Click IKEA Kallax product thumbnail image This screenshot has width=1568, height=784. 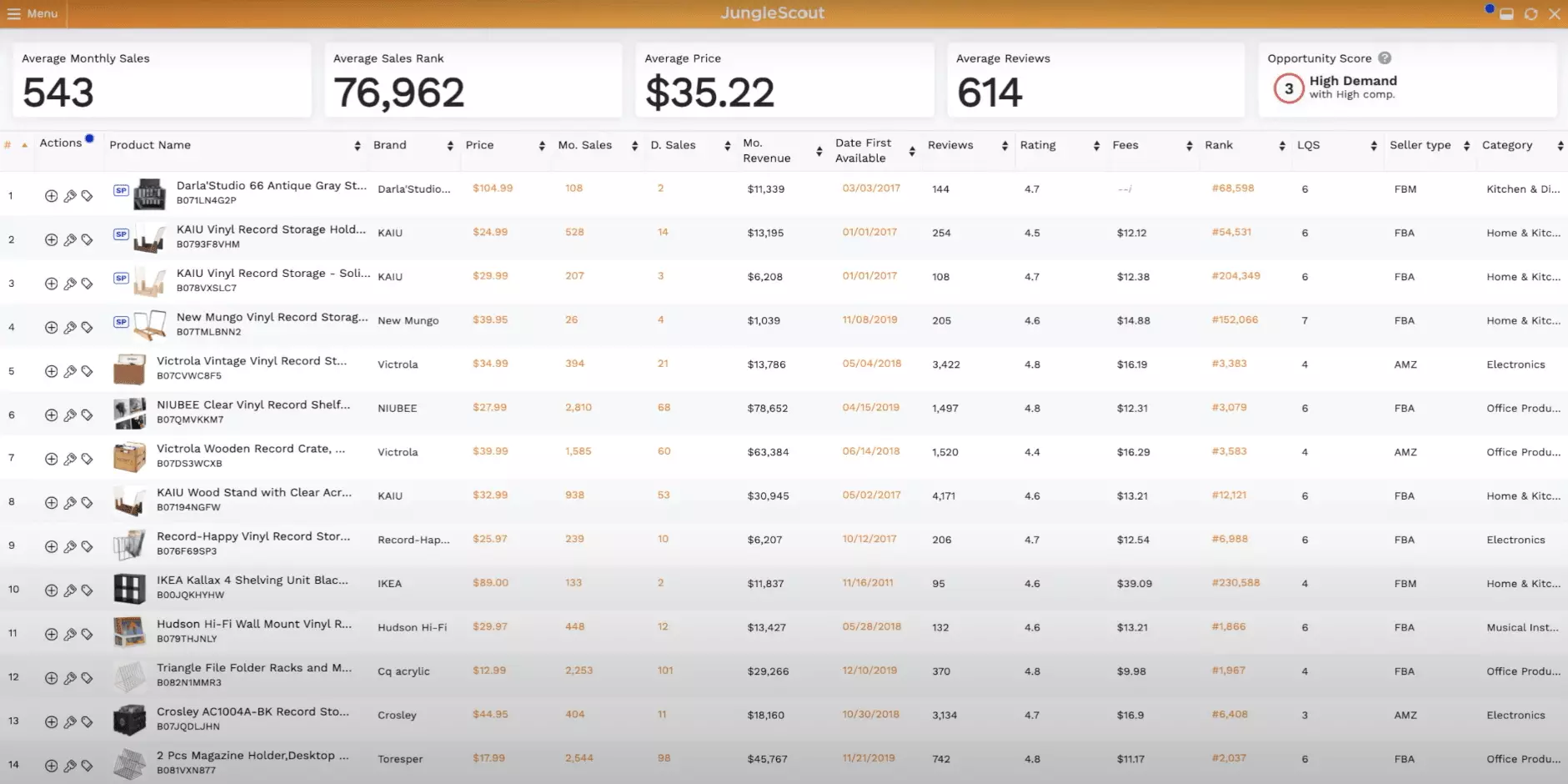[x=129, y=589]
